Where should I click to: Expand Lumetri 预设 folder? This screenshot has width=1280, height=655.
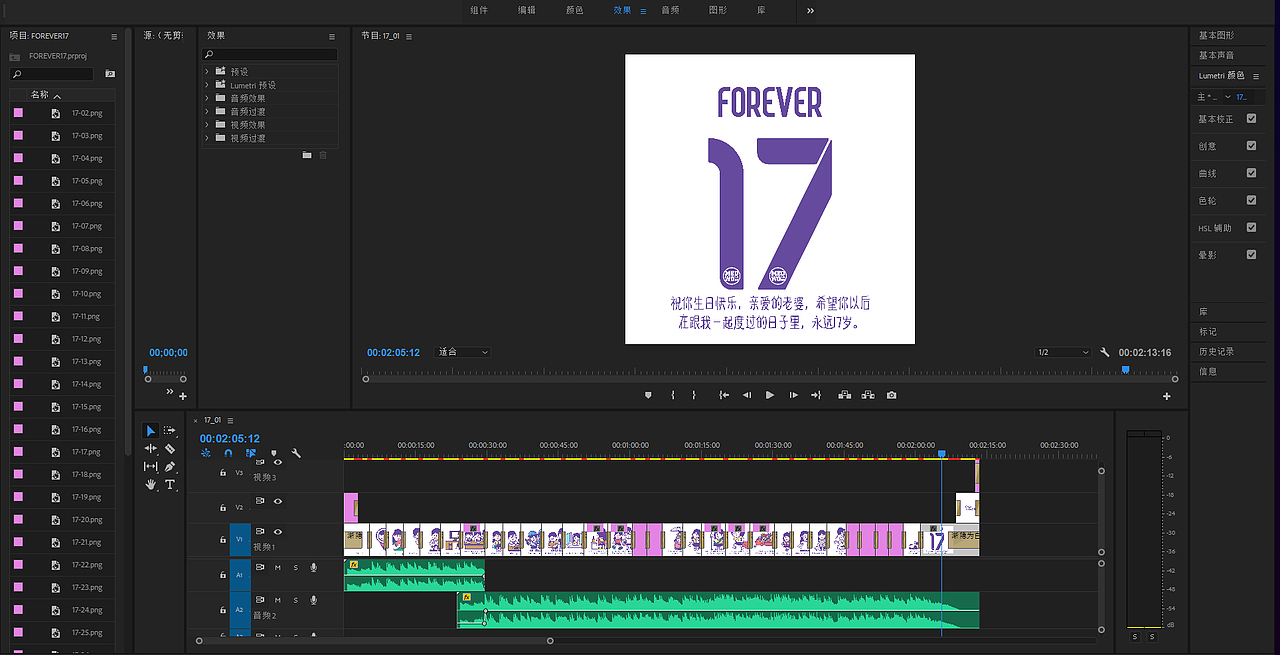pyautogui.click(x=207, y=85)
